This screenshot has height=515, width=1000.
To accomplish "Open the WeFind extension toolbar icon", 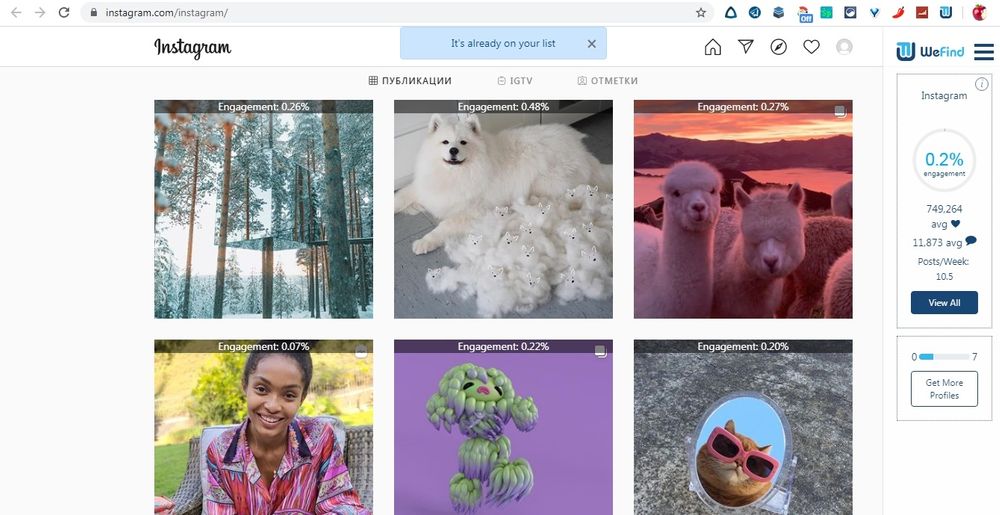I will 946,12.
